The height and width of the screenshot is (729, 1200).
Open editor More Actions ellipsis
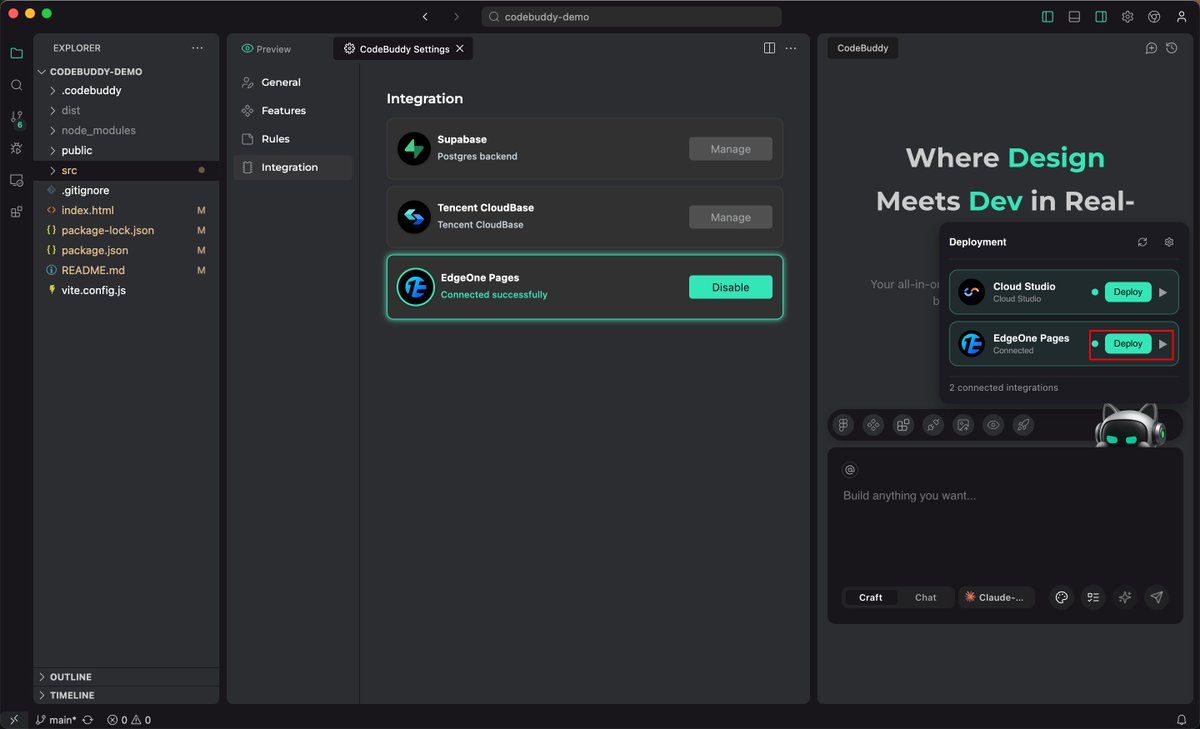[791, 48]
